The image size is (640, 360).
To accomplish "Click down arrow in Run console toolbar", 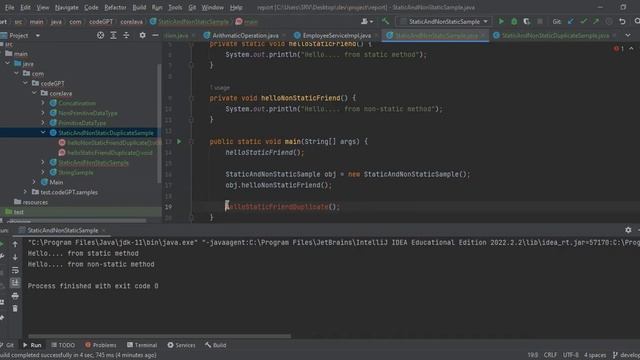I will click(15, 257).
